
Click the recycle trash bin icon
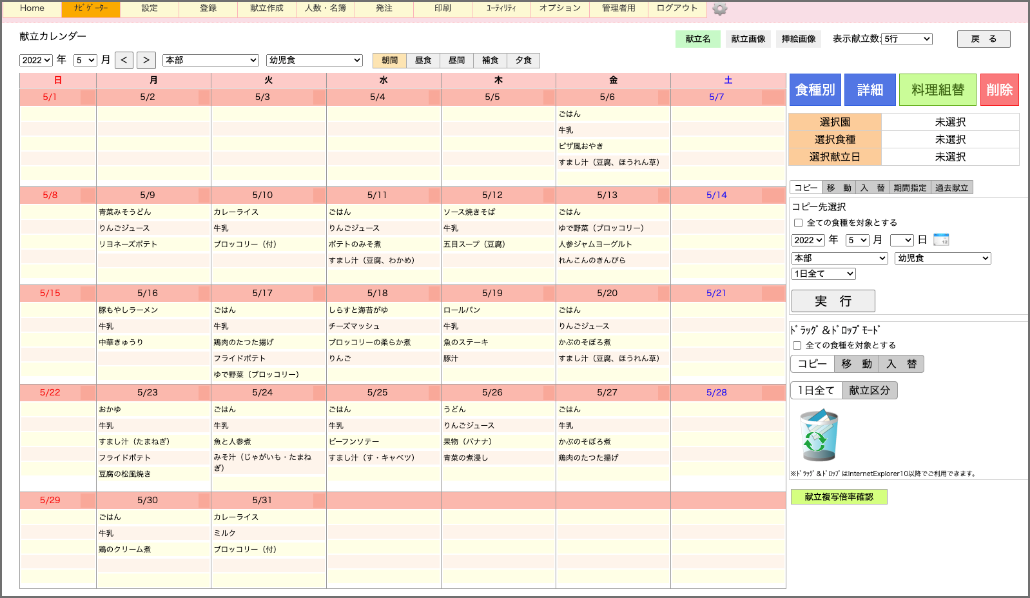[x=818, y=435]
